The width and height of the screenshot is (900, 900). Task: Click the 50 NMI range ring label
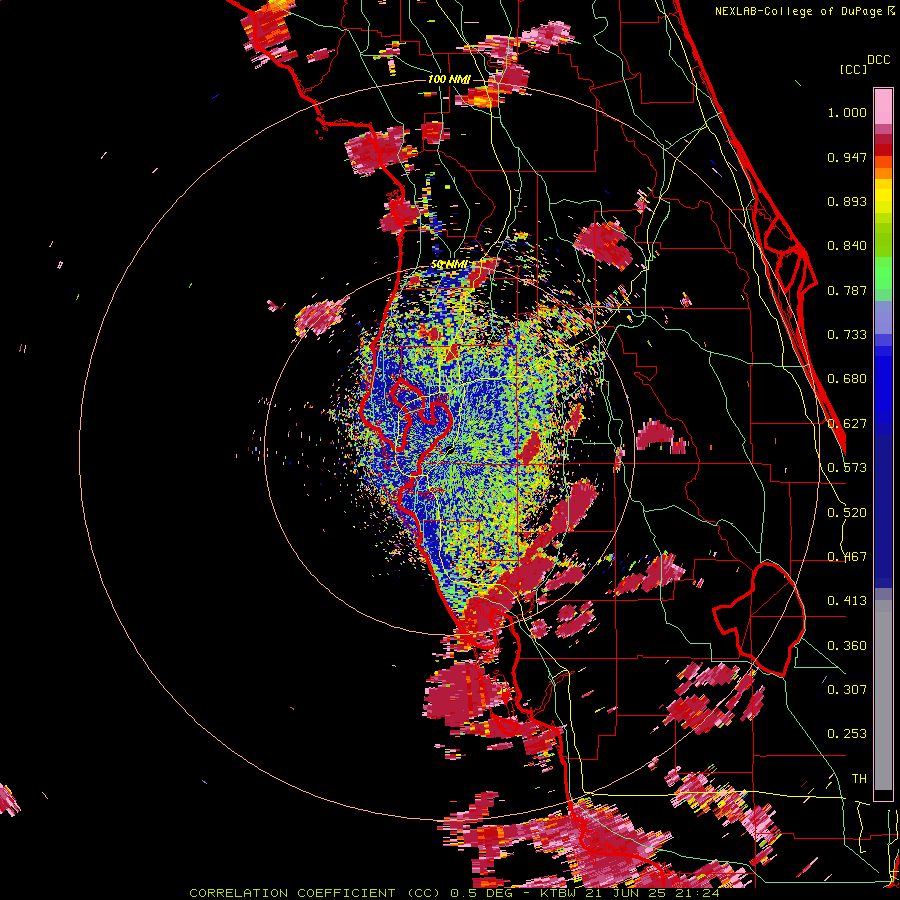[449, 265]
